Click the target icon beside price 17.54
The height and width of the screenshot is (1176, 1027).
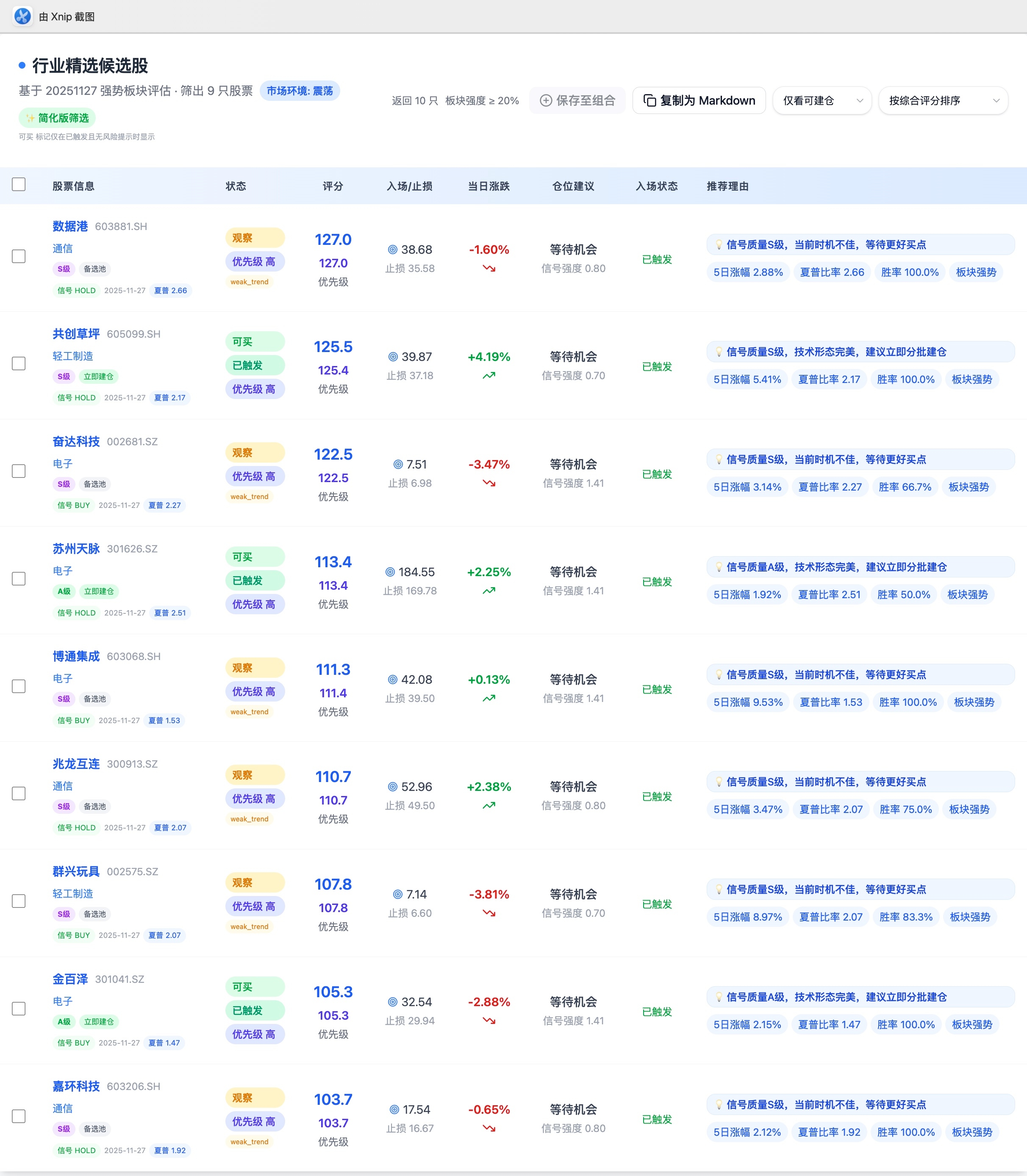(x=394, y=1110)
